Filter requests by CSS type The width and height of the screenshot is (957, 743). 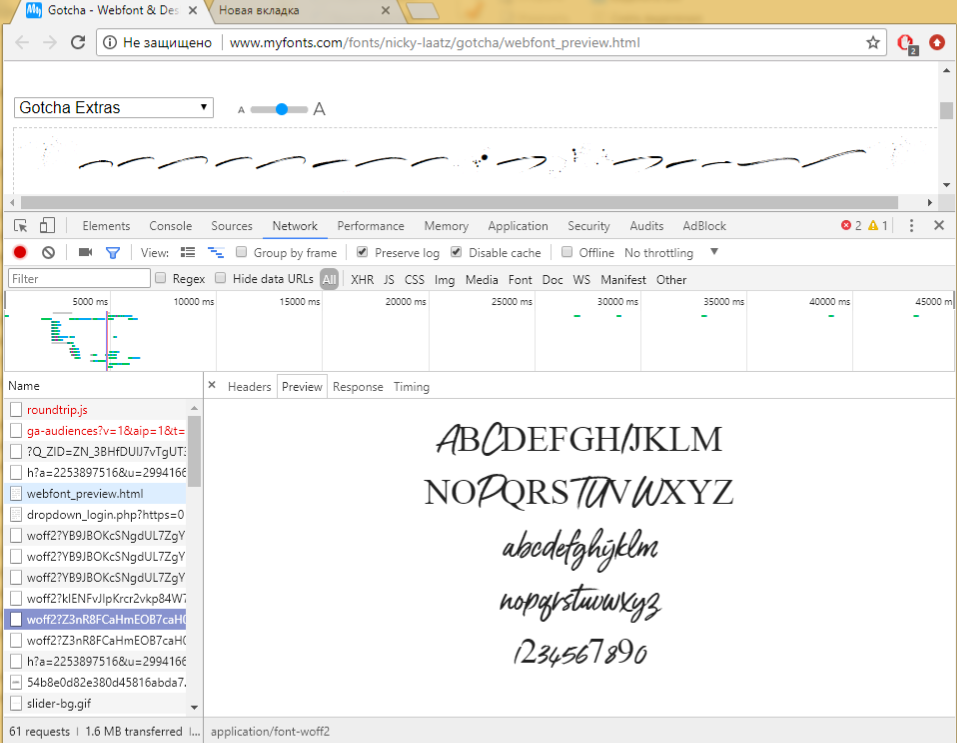[x=414, y=280]
